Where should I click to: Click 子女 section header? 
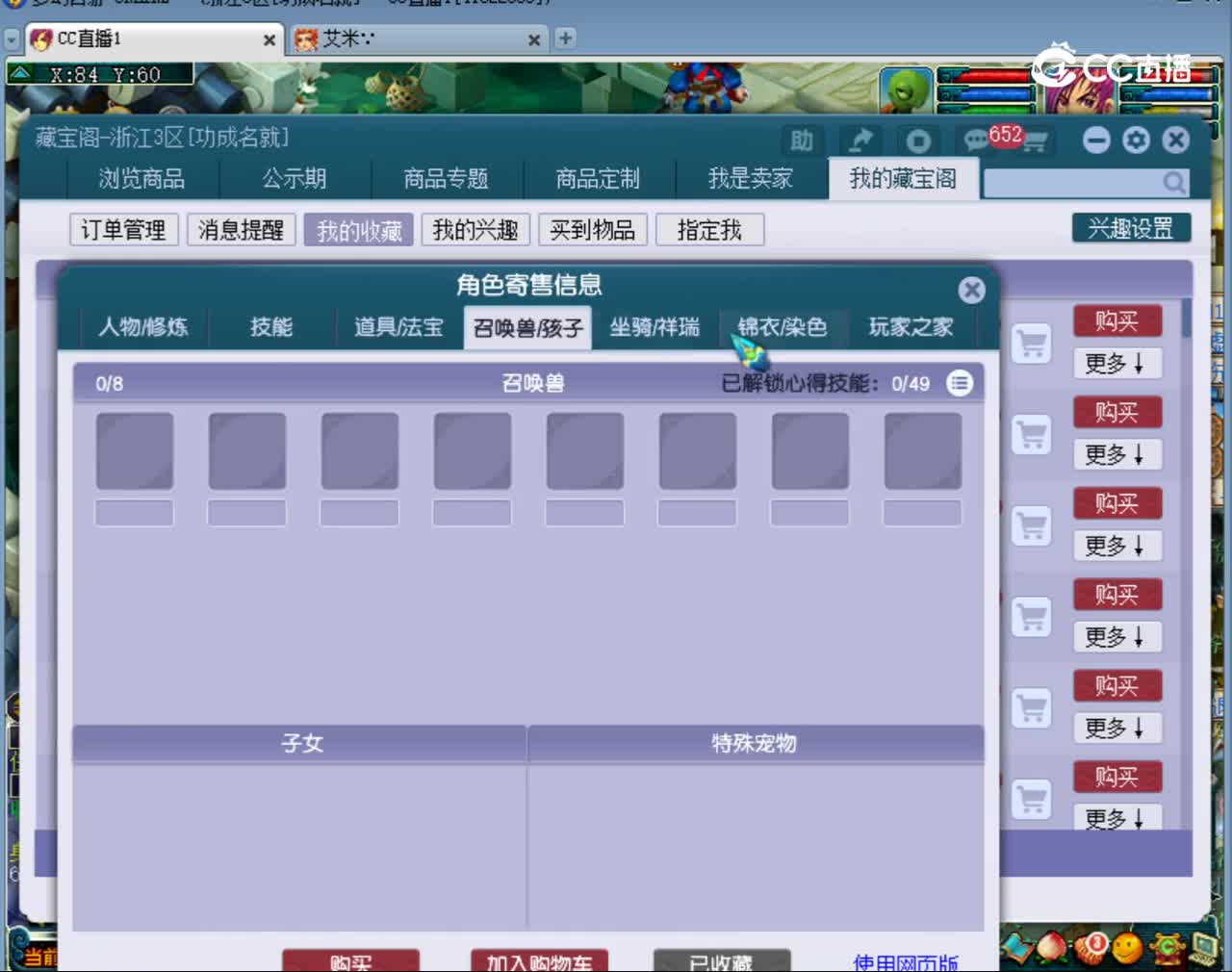301,743
